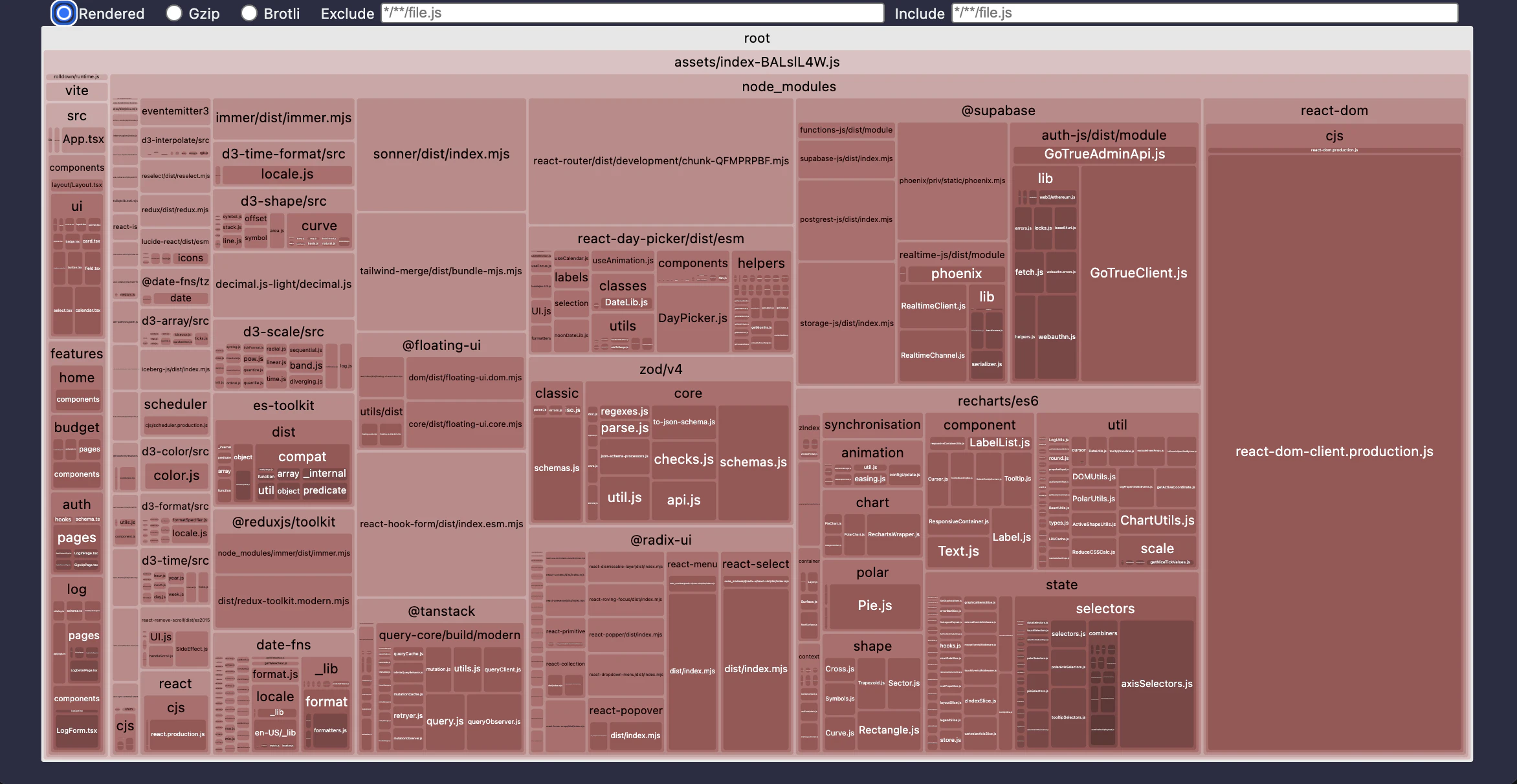
Task: Open the fetch.js block
Action: 1029,272
